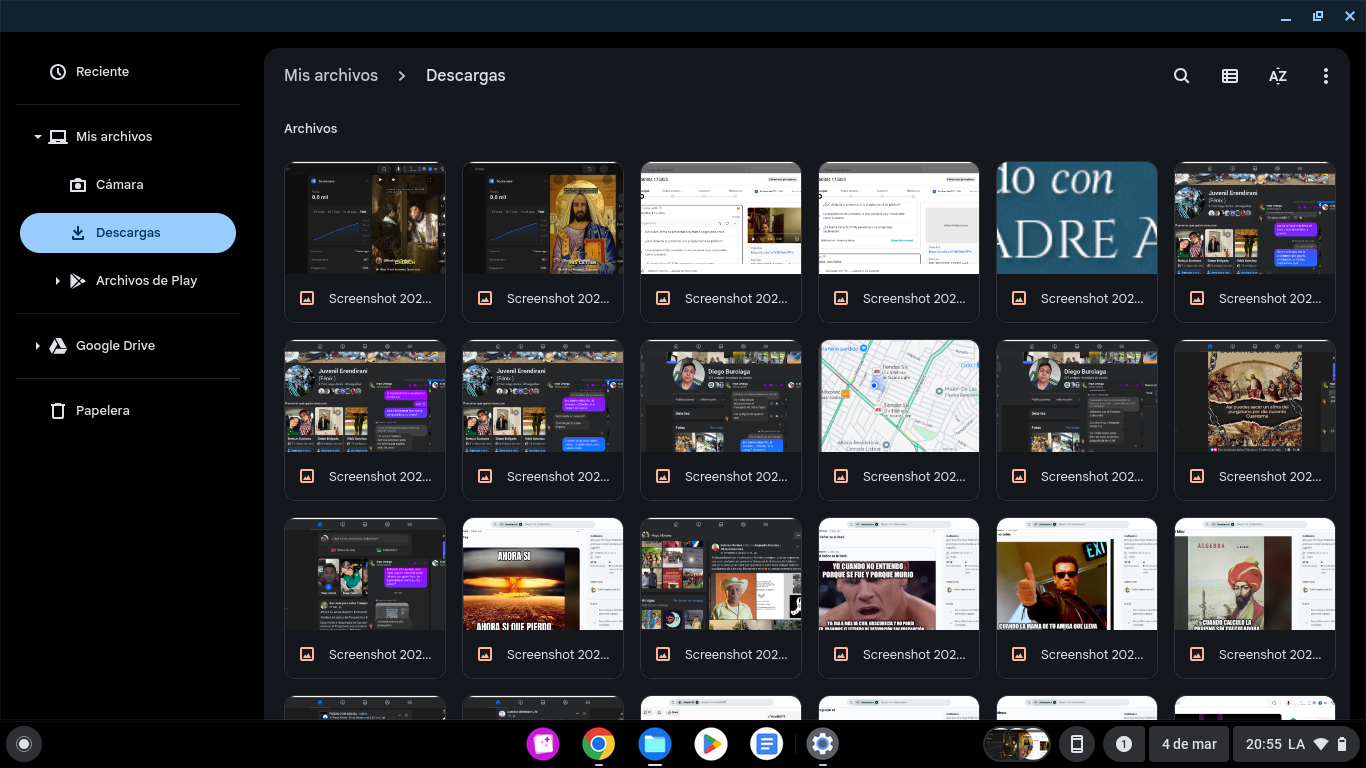Launch Google Docs from the shelf

pyautogui.click(x=767, y=744)
